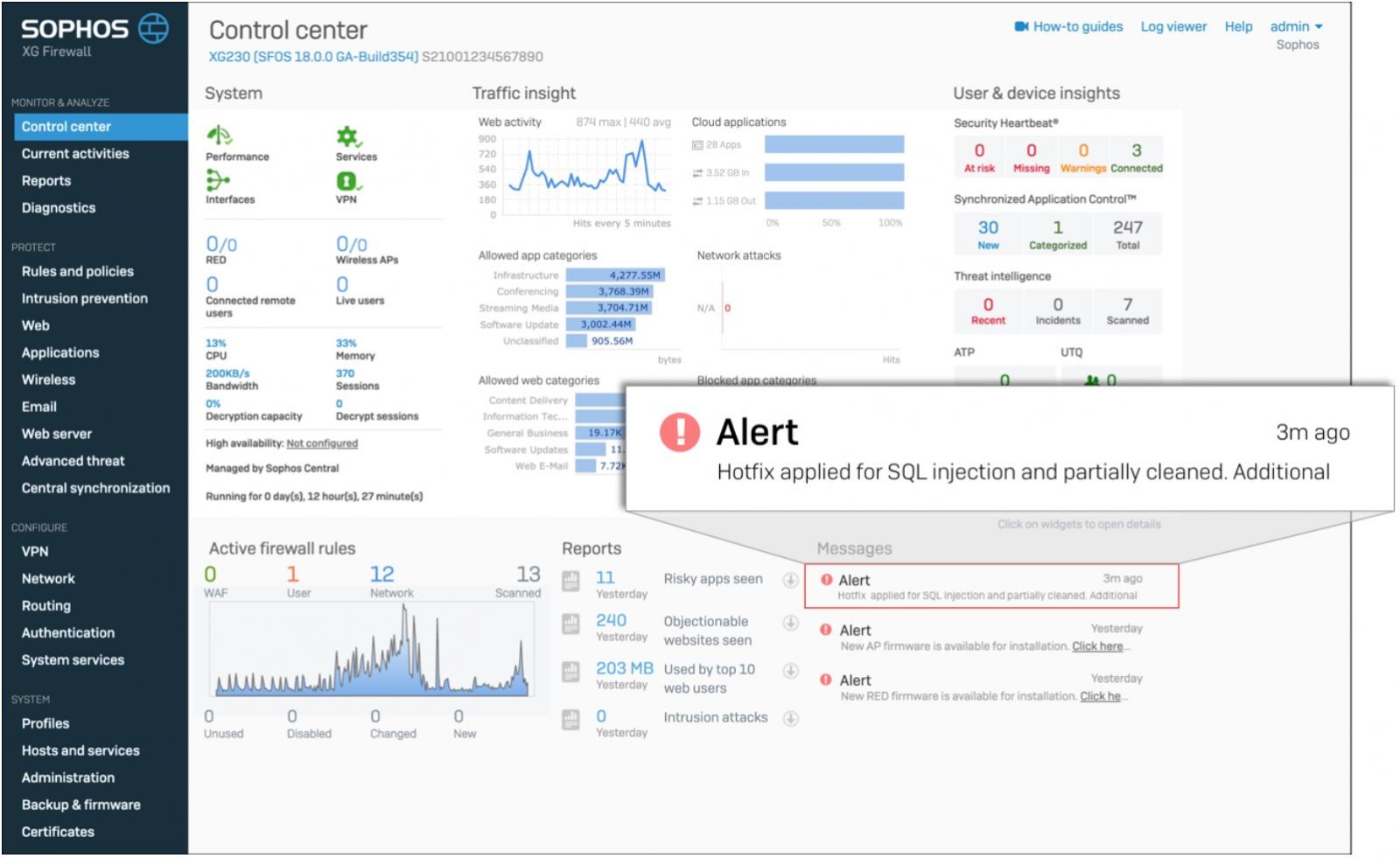Image resolution: width=1400 pixels, height=858 pixels.
Task: Click the 12 Network firewall rules count
Action: click(x=381, y=575)
